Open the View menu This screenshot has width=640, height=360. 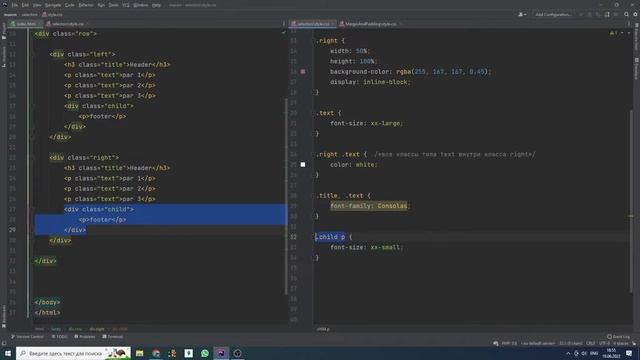click(37, 5)
